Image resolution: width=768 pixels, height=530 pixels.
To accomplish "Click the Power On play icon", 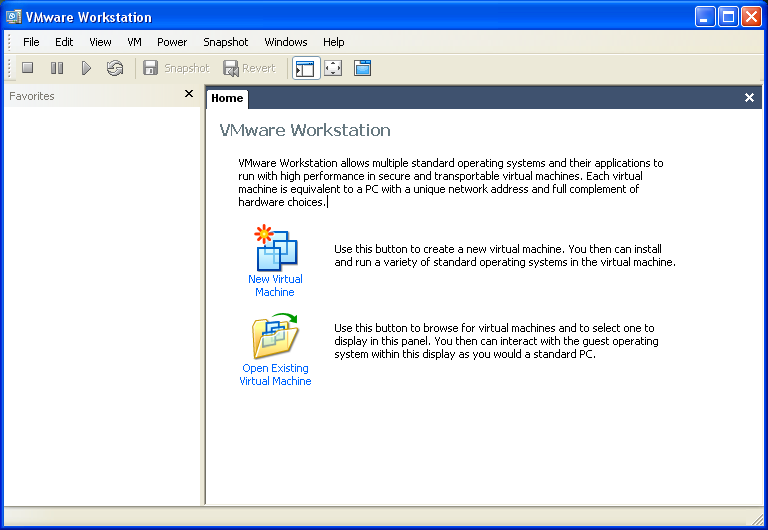I will click(86, 68).
